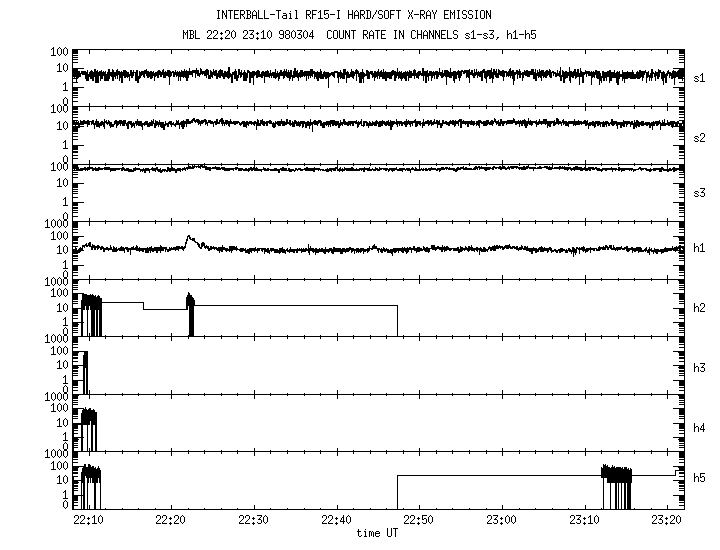
Task: Click the h2 channel label
Action: pos(700,308)
